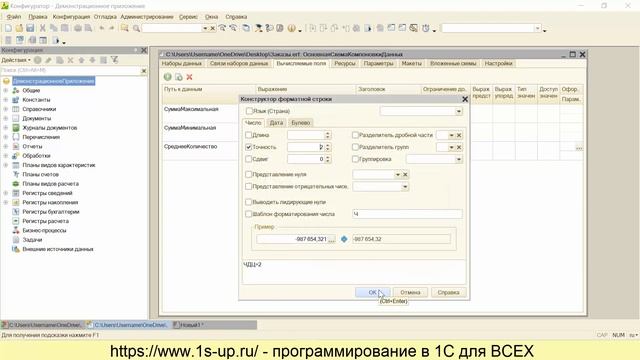Enable the Длина checkbox
Viewport: 640px width, 360px height.
248,135
